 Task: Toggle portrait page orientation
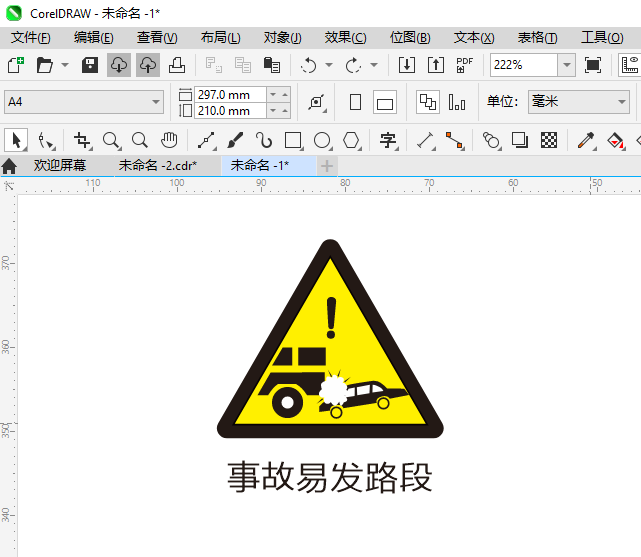click(x=356, y=102)
